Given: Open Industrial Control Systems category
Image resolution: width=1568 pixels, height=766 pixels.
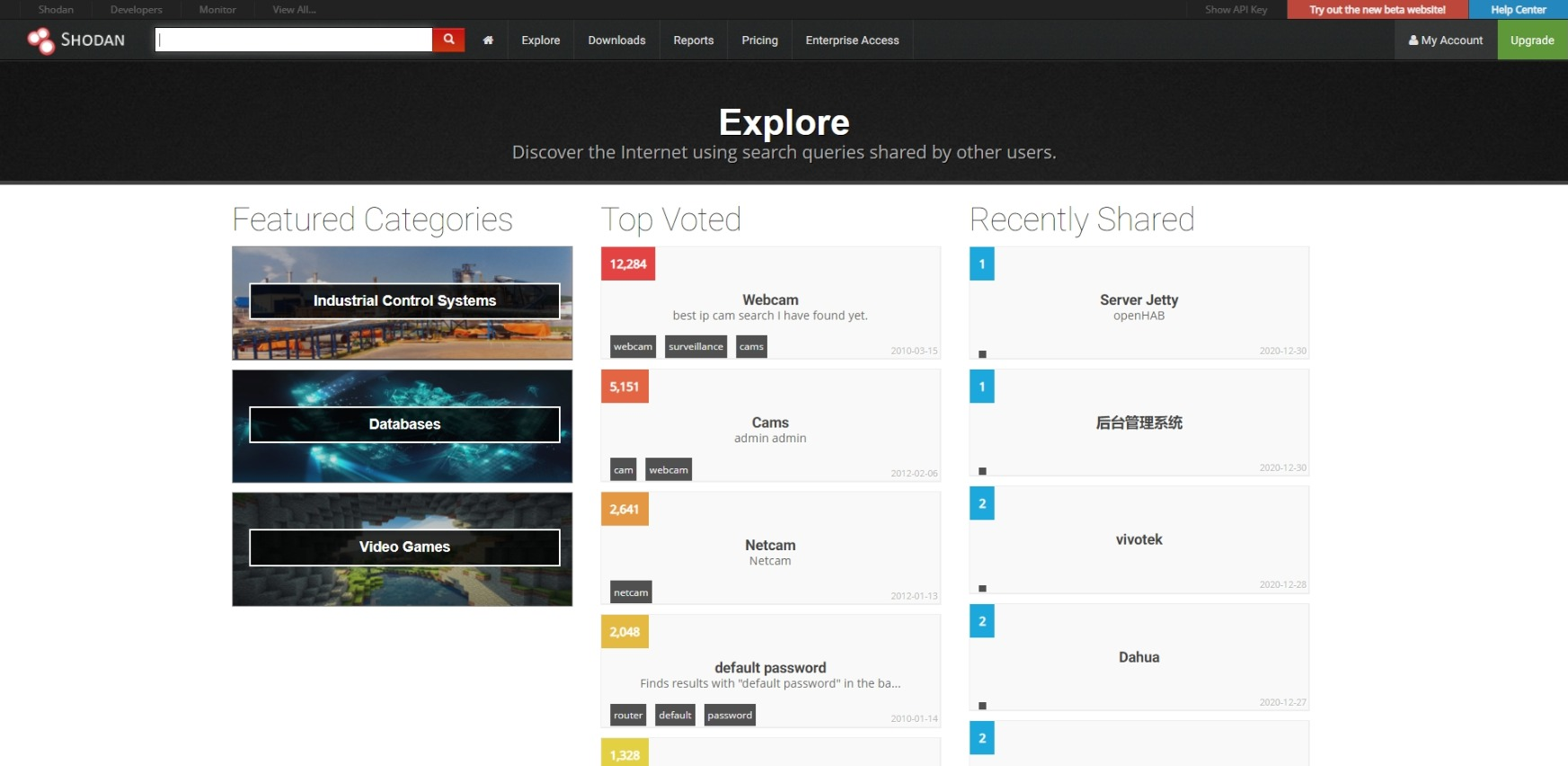Looking at the screenshot, I should (x=404, y=301).
